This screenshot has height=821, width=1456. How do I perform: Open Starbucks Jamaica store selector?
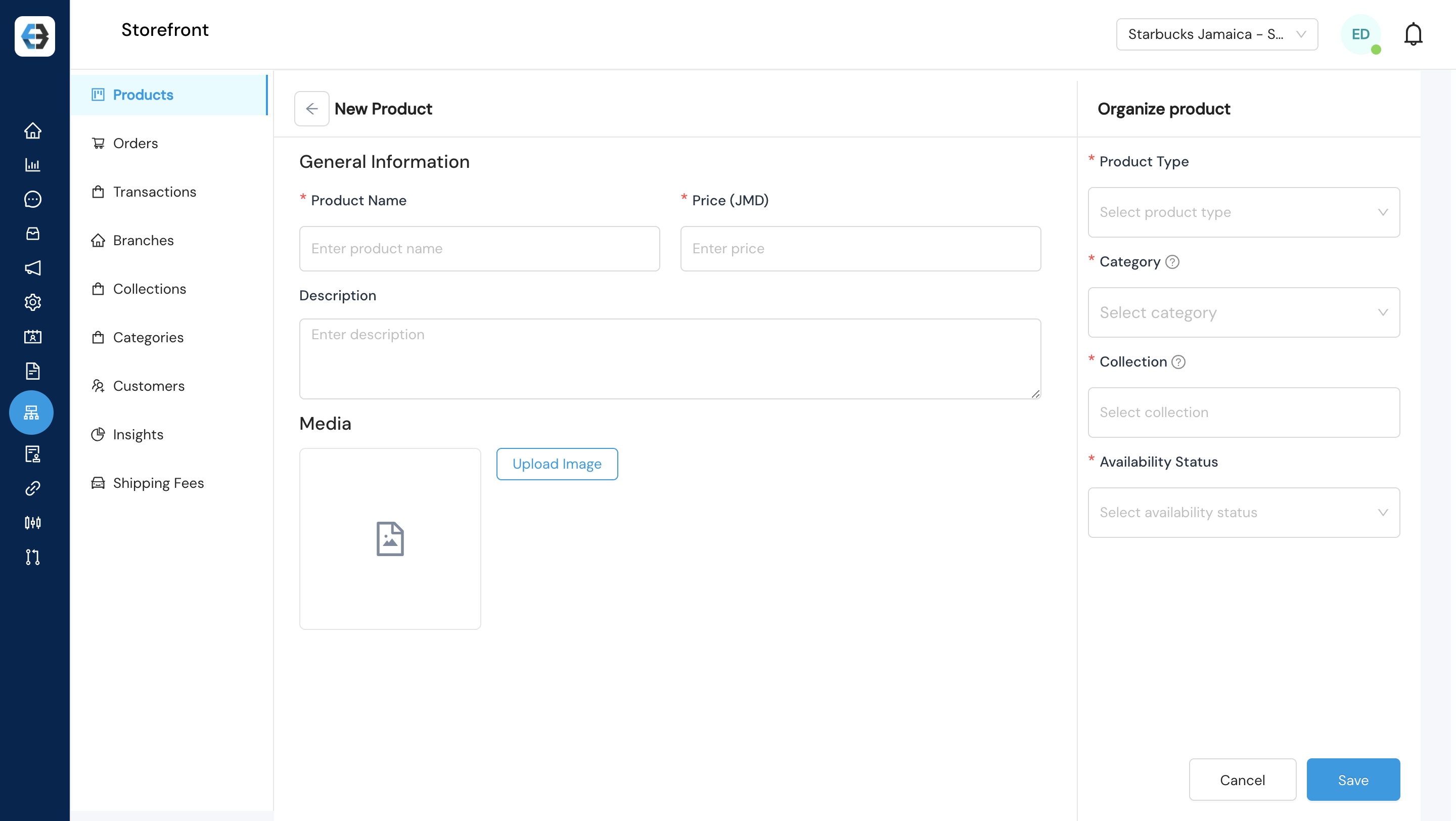(1216, 34)
